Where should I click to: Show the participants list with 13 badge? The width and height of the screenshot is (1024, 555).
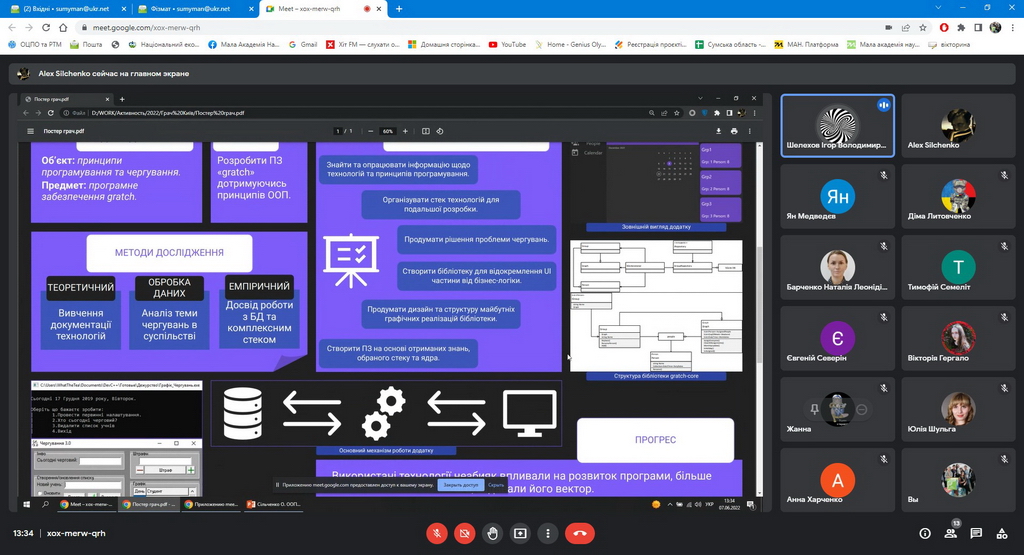[951, 534]
